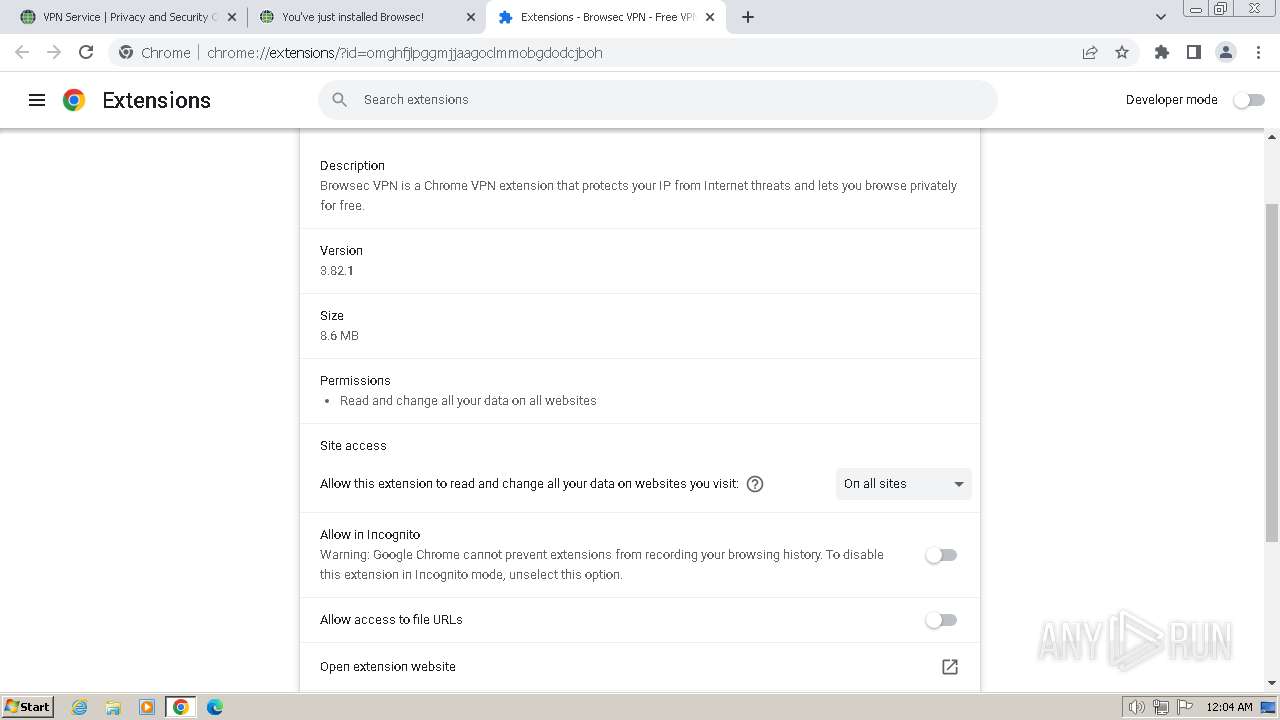Open the side panel icon
1280x720 pixels.
(x=1194, y=53)
